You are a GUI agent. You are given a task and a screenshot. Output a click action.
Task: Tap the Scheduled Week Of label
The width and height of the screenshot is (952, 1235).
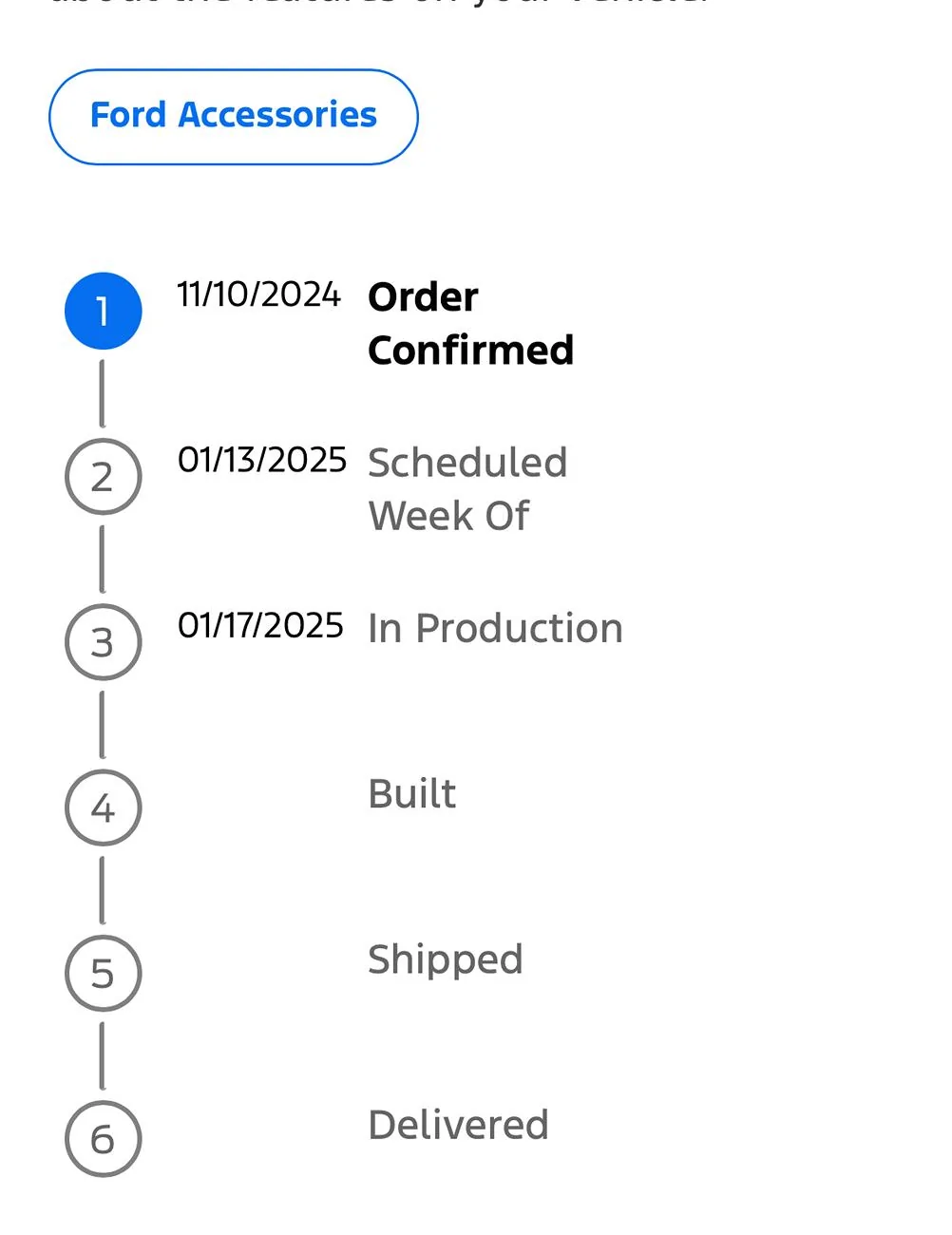click(467, 489)
